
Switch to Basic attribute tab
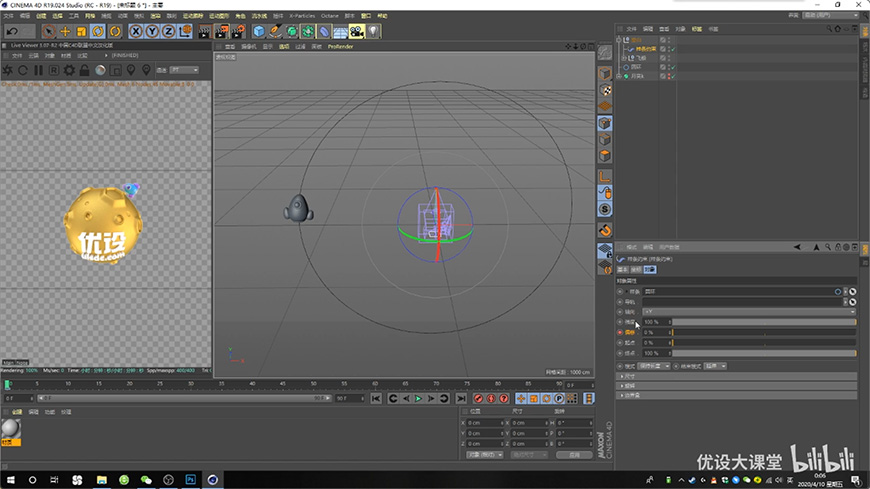(x=623, y=270)
